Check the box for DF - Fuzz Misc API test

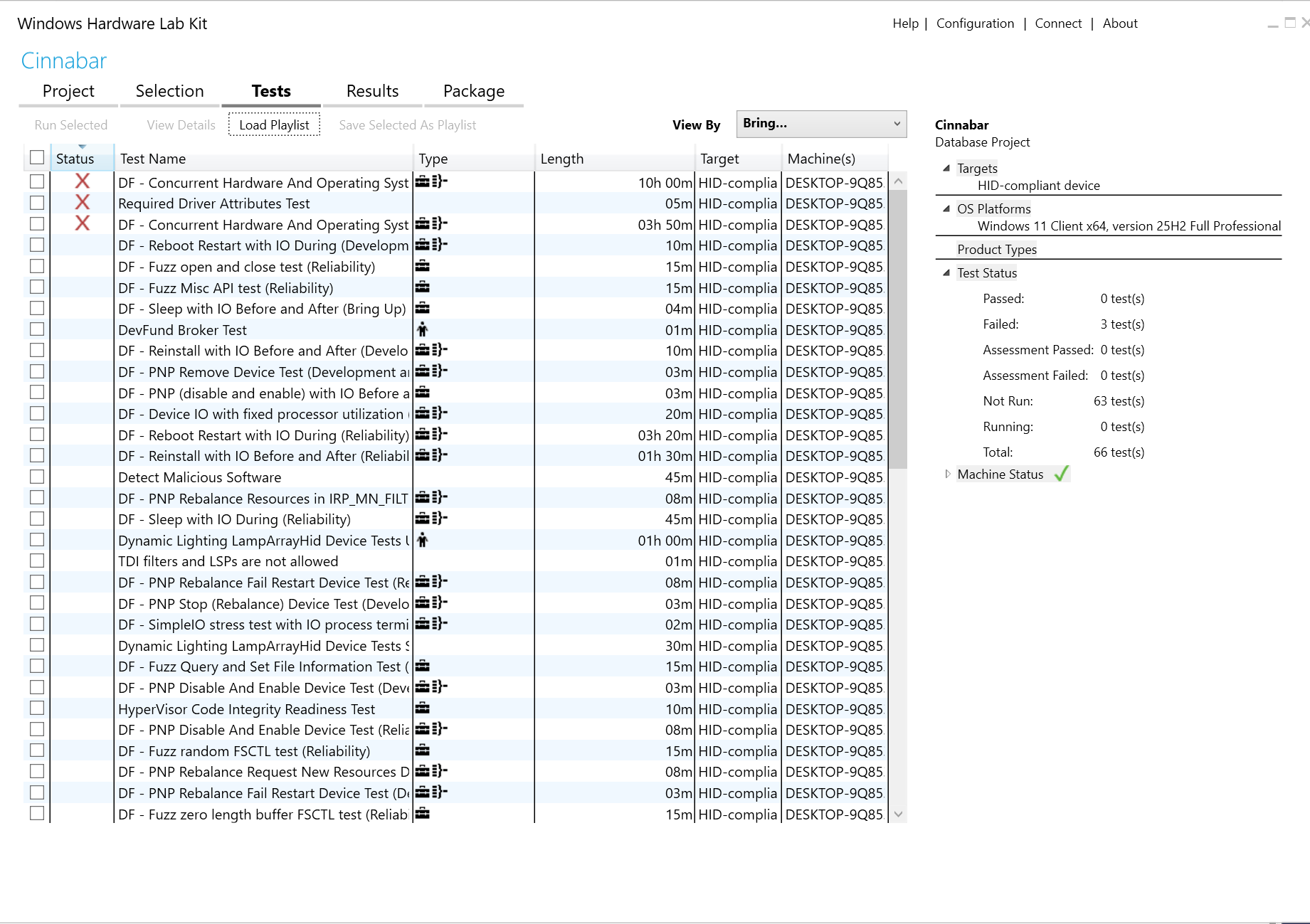click(37, 287)
